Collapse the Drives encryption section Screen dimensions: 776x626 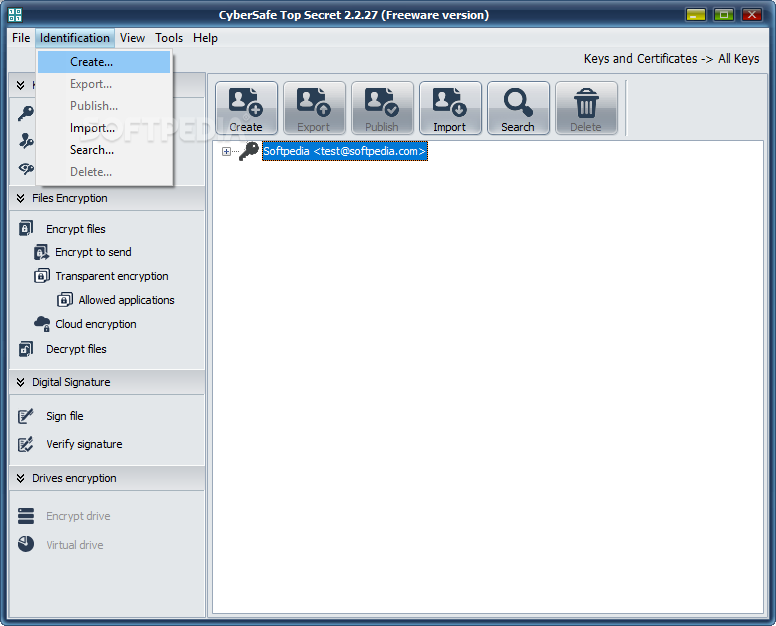tap(20, 479)
